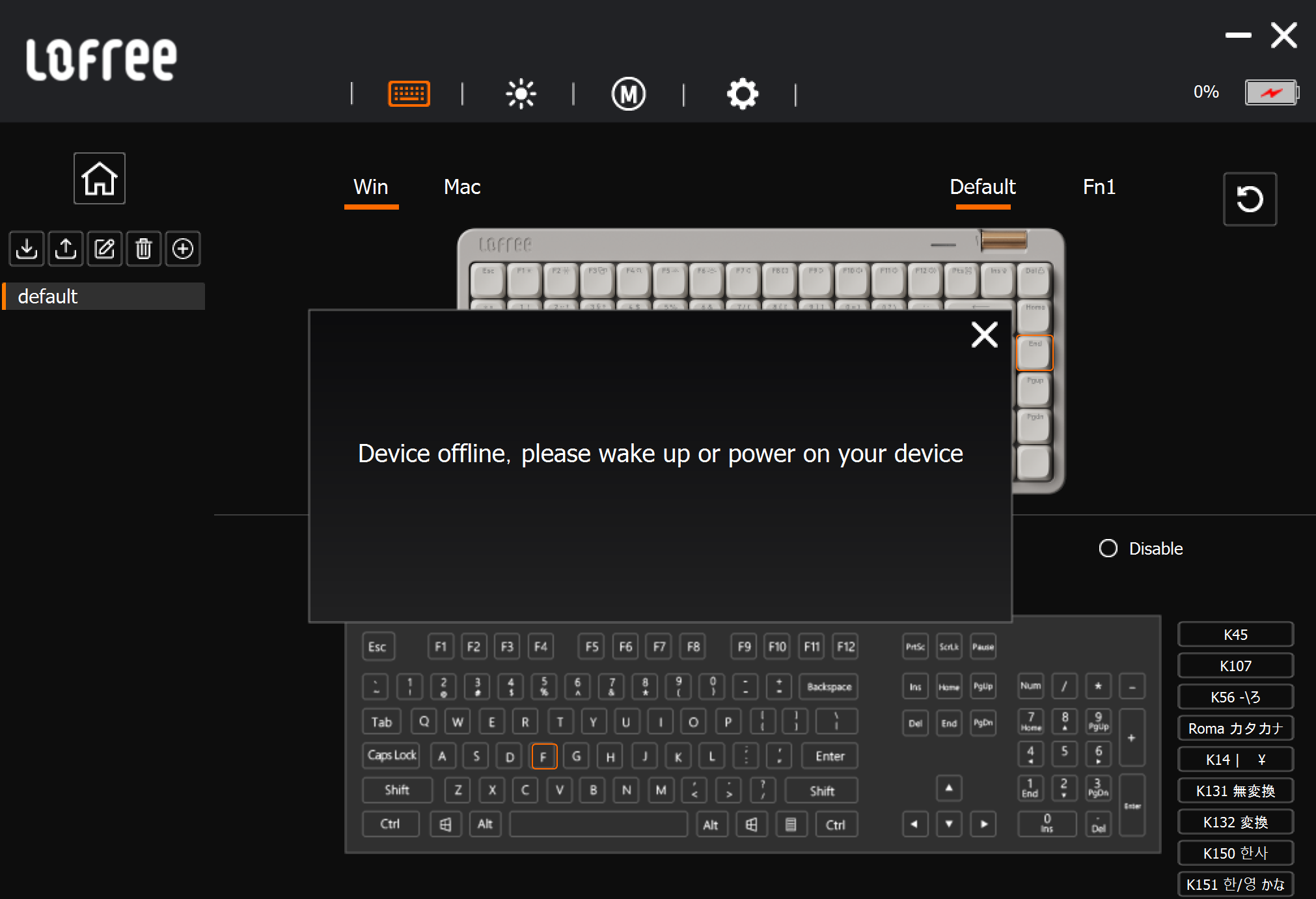Delete profile using trash icon
1316x899 pixels.
point(144,249)
